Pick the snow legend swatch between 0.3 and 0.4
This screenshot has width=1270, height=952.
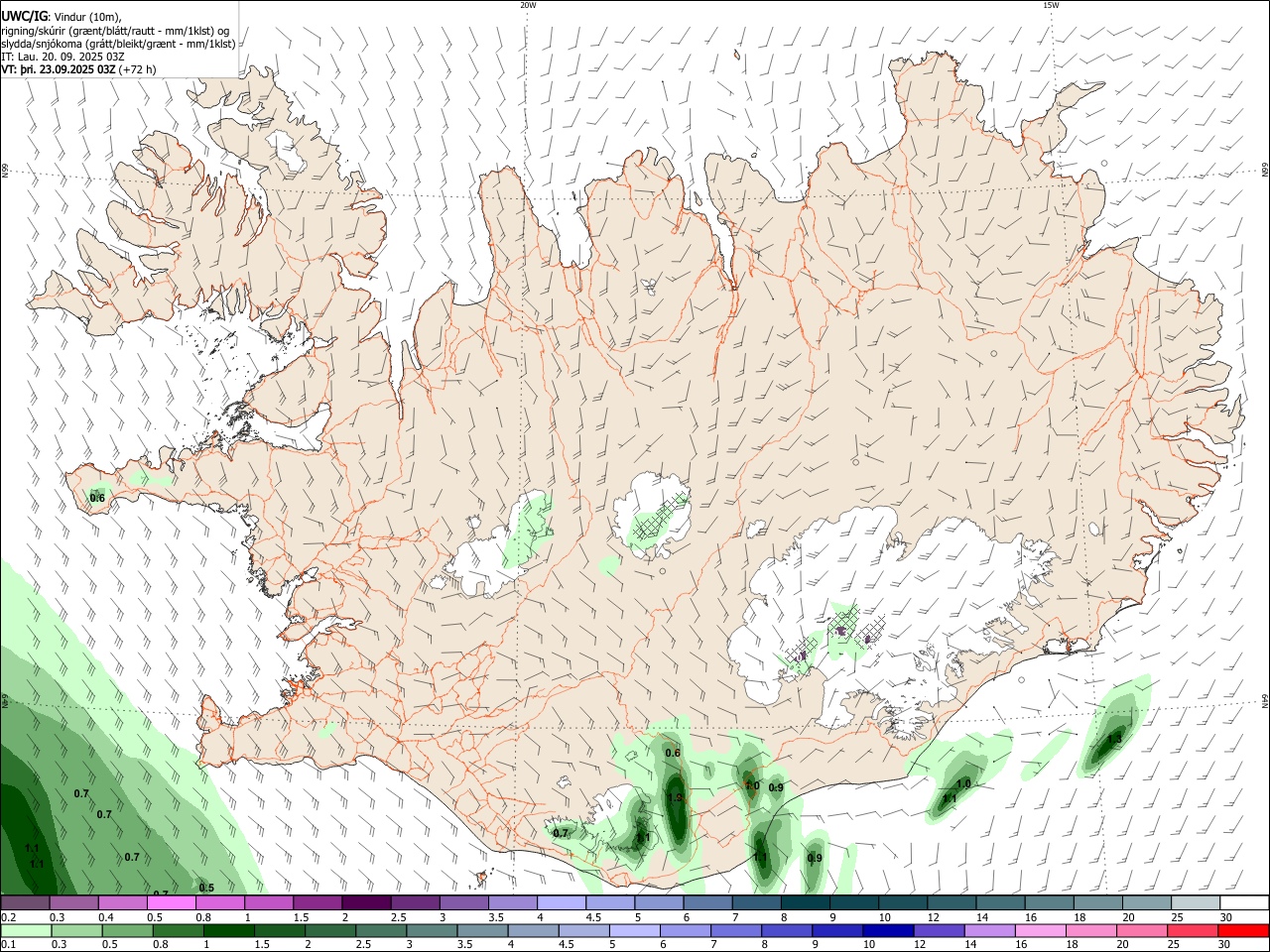tap(73, 903)
